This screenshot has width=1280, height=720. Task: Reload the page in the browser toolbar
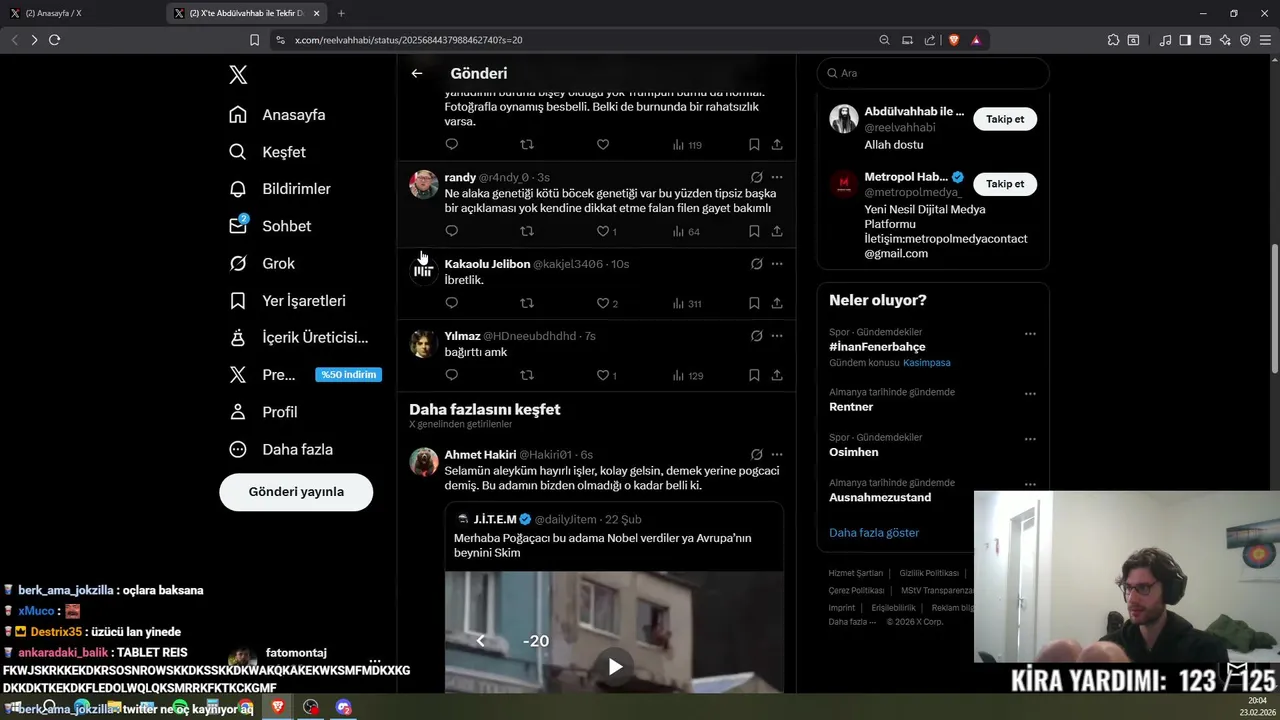click(x=54, y=40)
